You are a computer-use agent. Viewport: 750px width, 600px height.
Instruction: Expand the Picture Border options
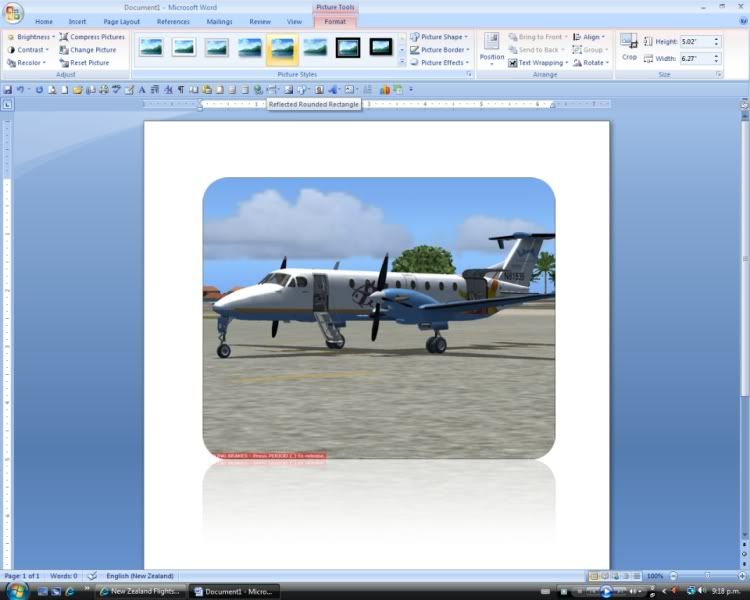pyautogui.click(x=441, y=50)
